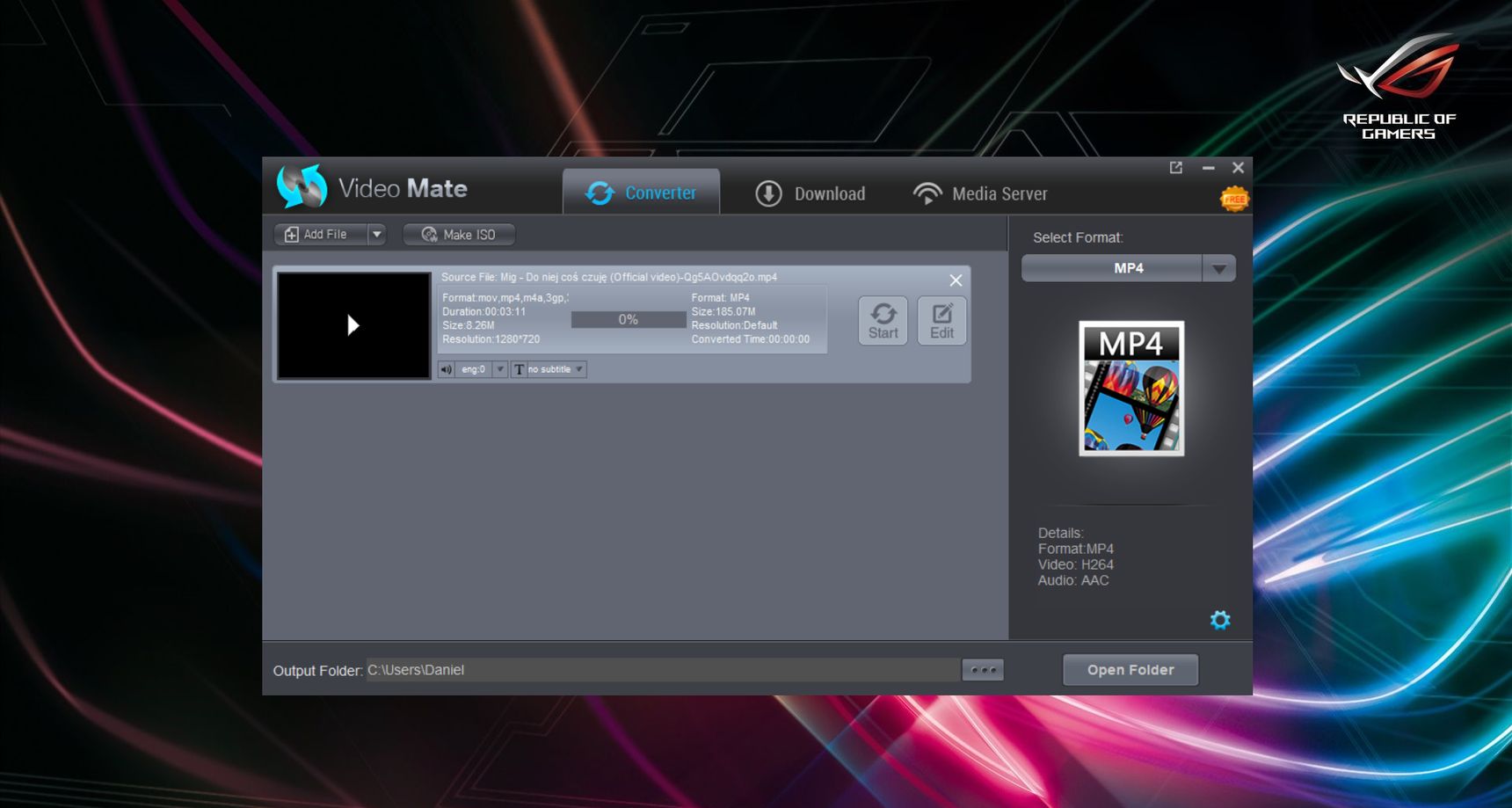The height and width of the screenshot is (808, 1512).
Task: Click the FREE badge icon
Action: [1234, 200]
